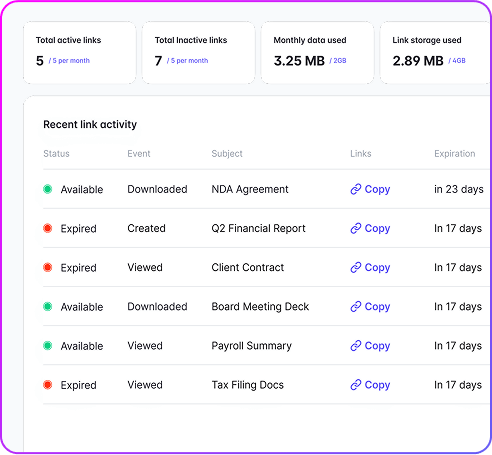Open the Total Inactive links card
The height and width of the screenshot is (455, 492).
[198, 53]
